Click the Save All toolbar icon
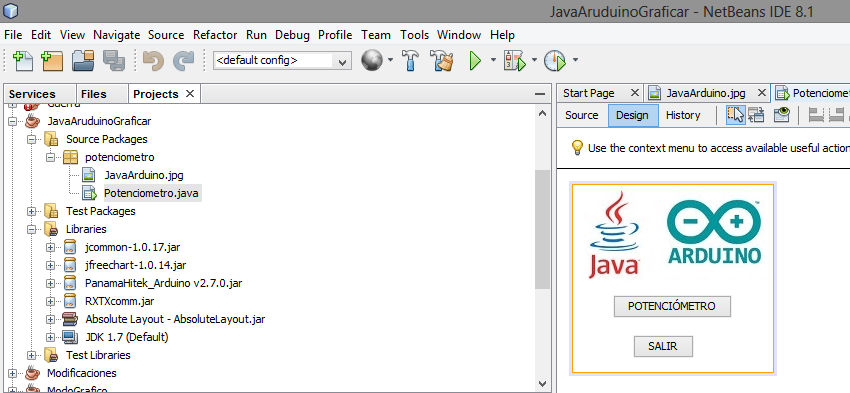This screenshot has width=850, height=393. tap(113, 60)
